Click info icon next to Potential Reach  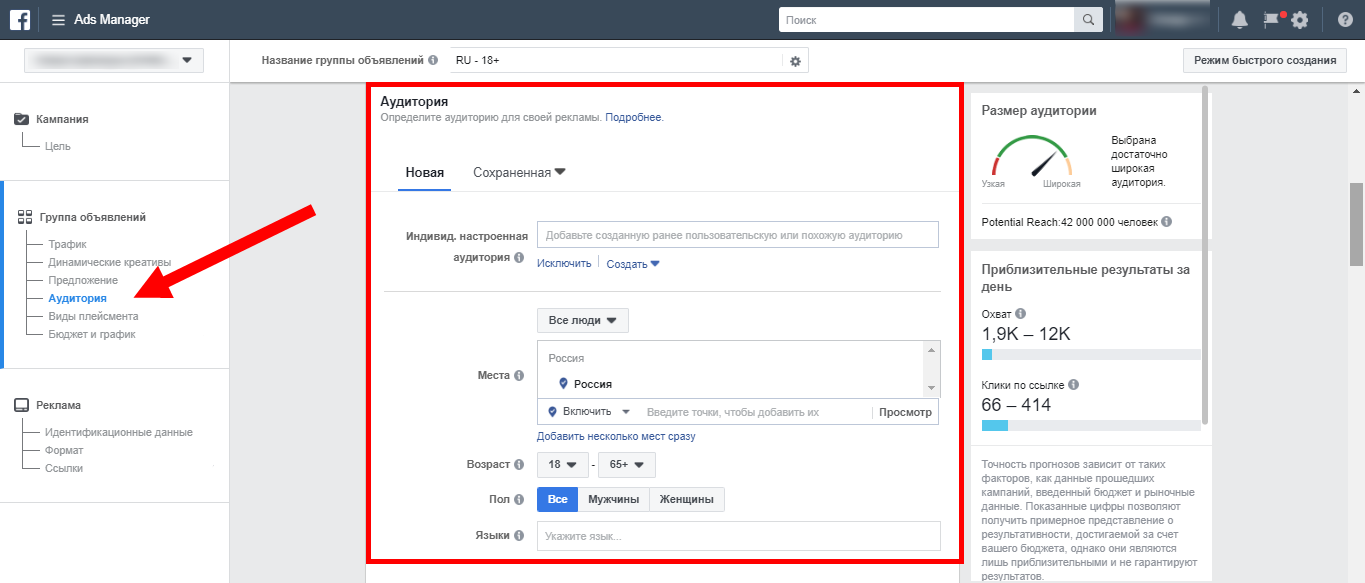coord(1167,221)
